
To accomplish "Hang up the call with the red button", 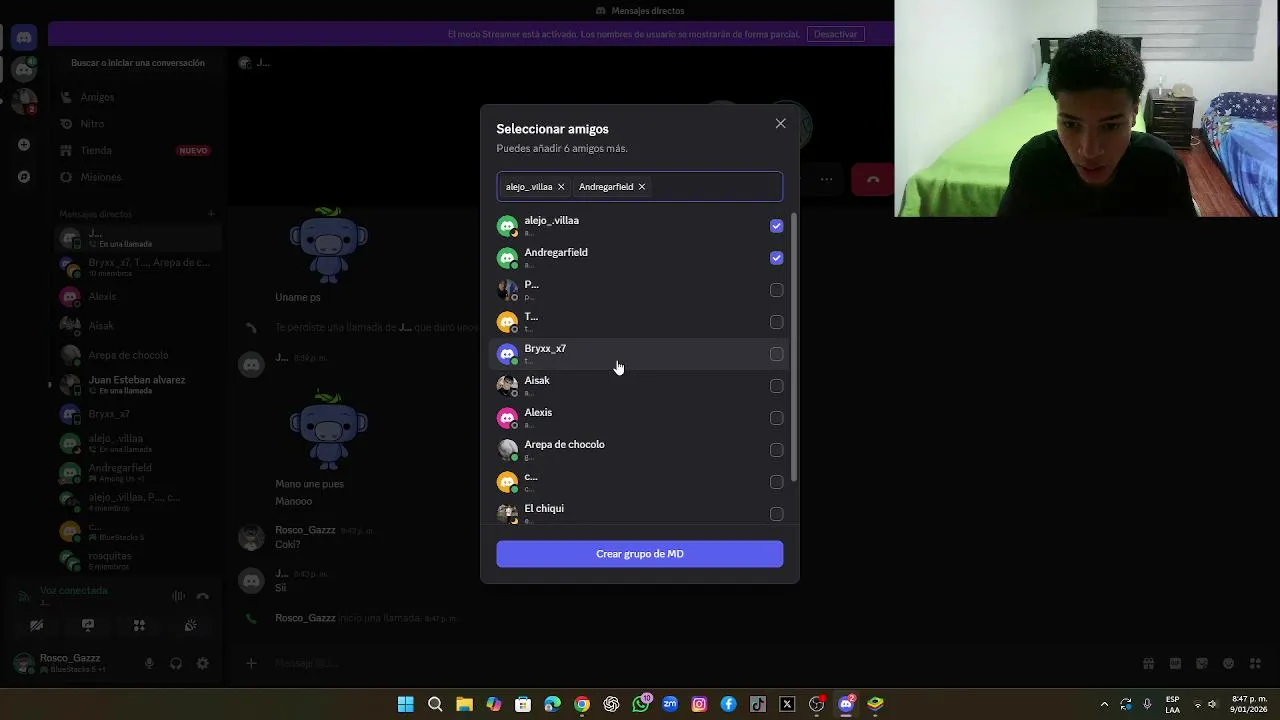I will tap(873, 179).
